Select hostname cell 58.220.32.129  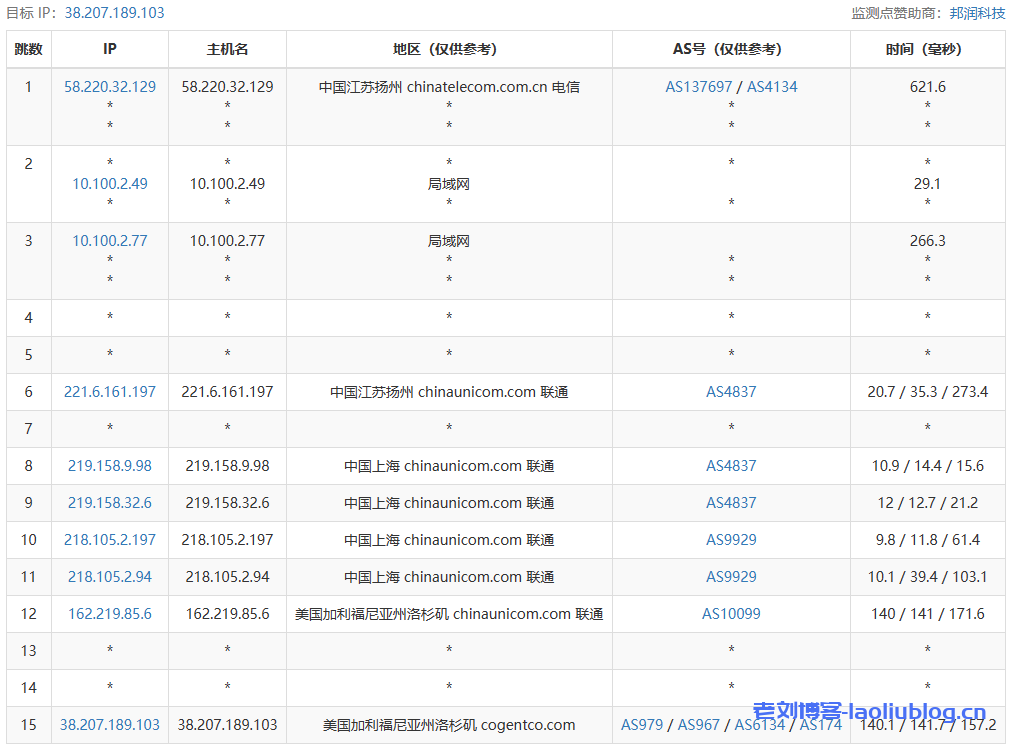click(227, 86)
